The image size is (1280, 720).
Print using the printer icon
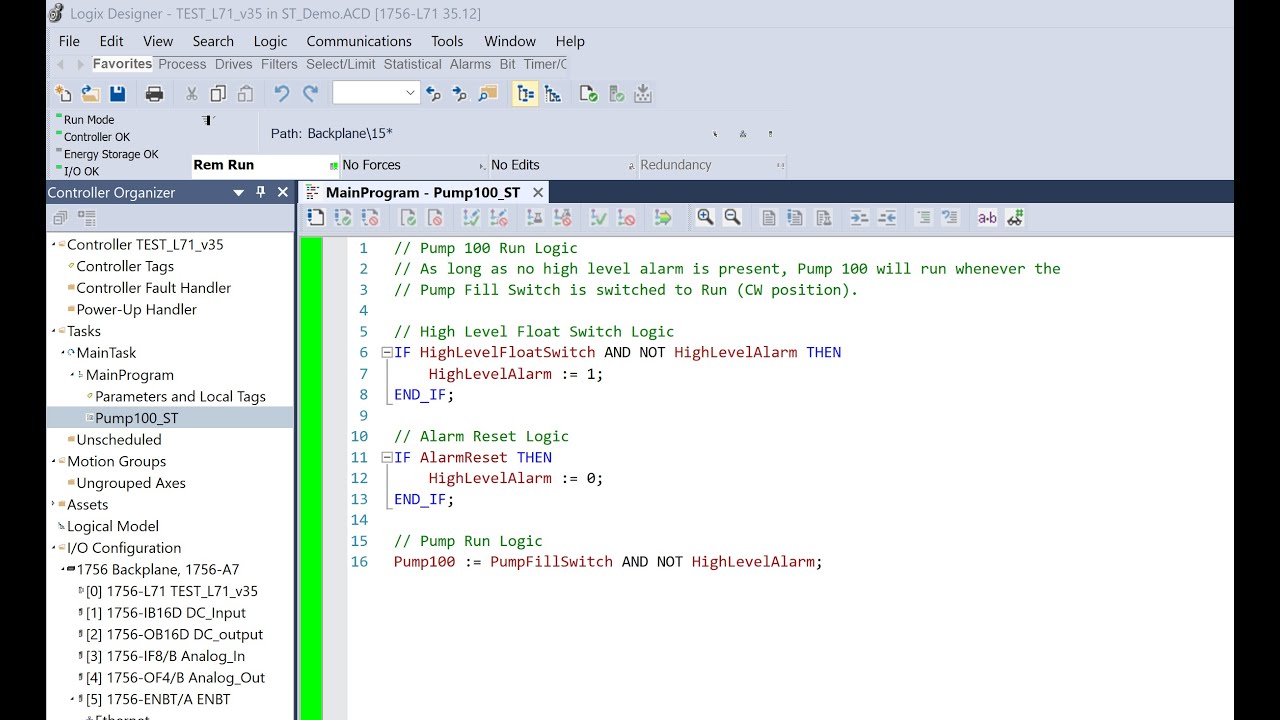(154, 93)
